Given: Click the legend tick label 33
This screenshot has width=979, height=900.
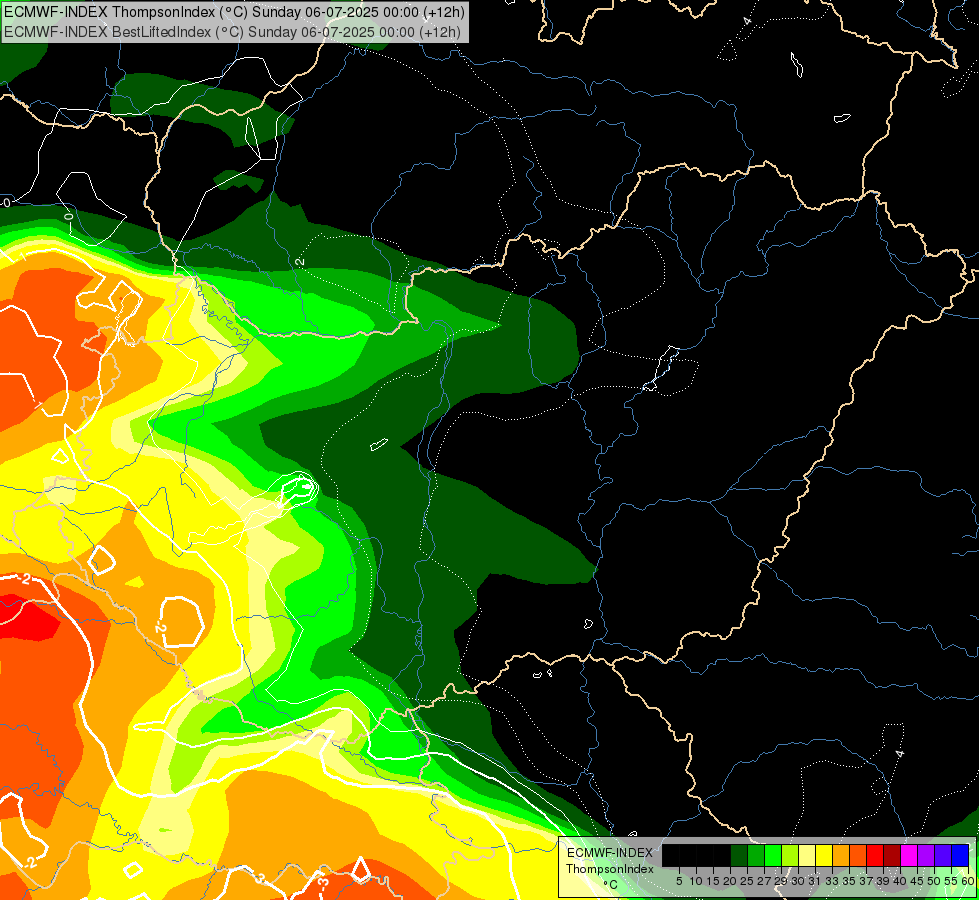Looking at the screenshot, I should [832, 881].
